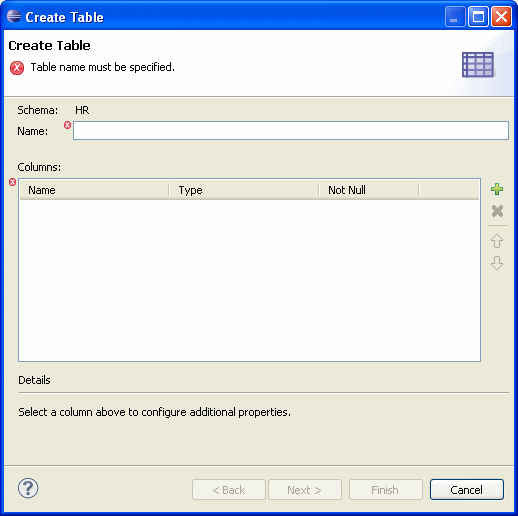
Task: Click the Details section heading
Action: coord(34,380)
